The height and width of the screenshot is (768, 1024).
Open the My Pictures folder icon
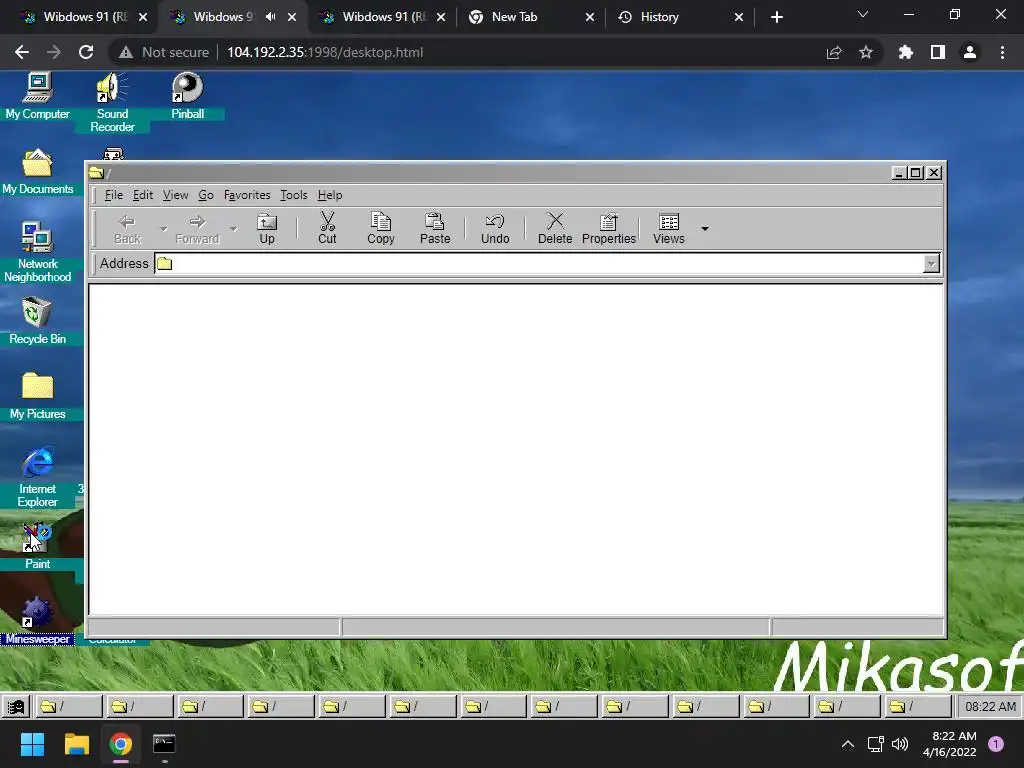[x=37, y=396]
